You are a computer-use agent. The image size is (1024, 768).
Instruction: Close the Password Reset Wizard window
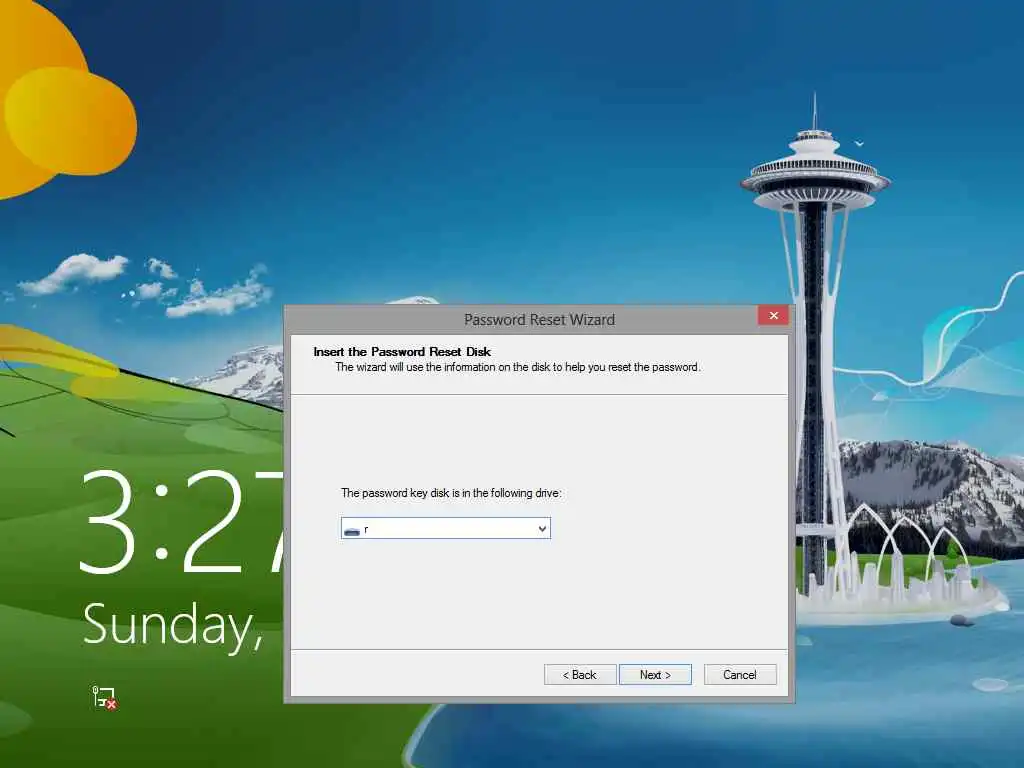(x=773, y=315)
